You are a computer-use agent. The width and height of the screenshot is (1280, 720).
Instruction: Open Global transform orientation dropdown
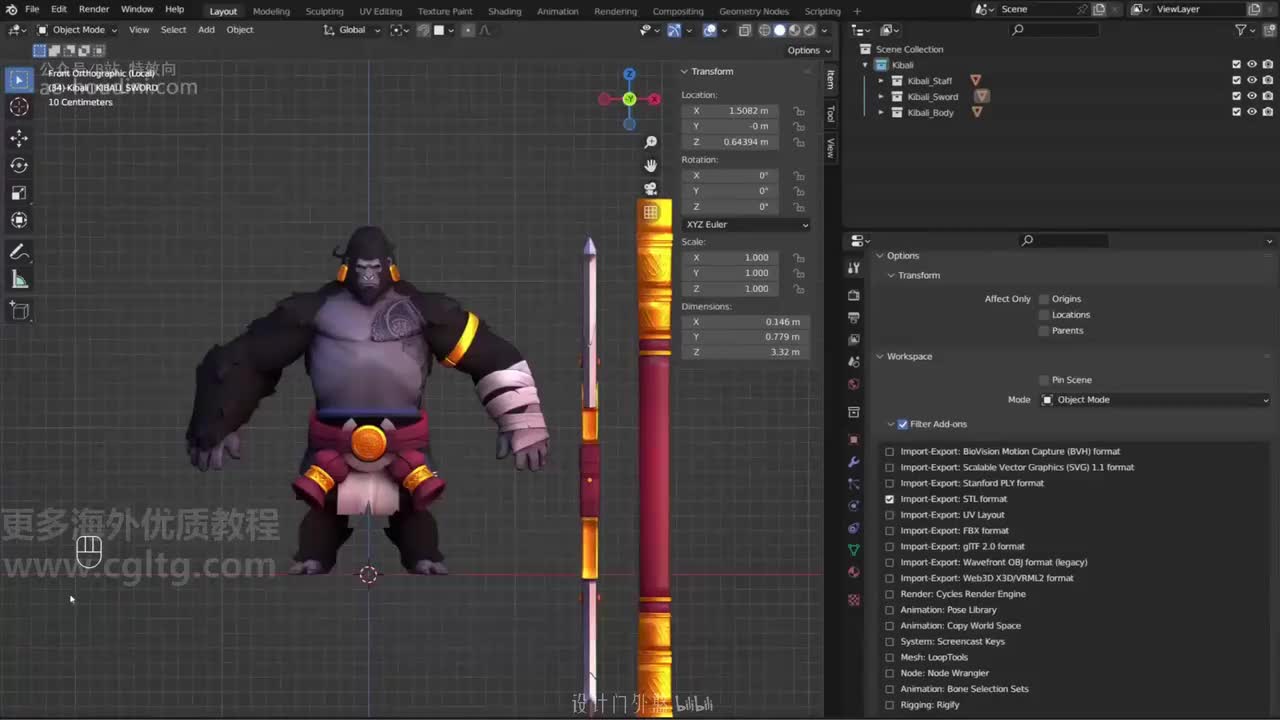(353, 30)
